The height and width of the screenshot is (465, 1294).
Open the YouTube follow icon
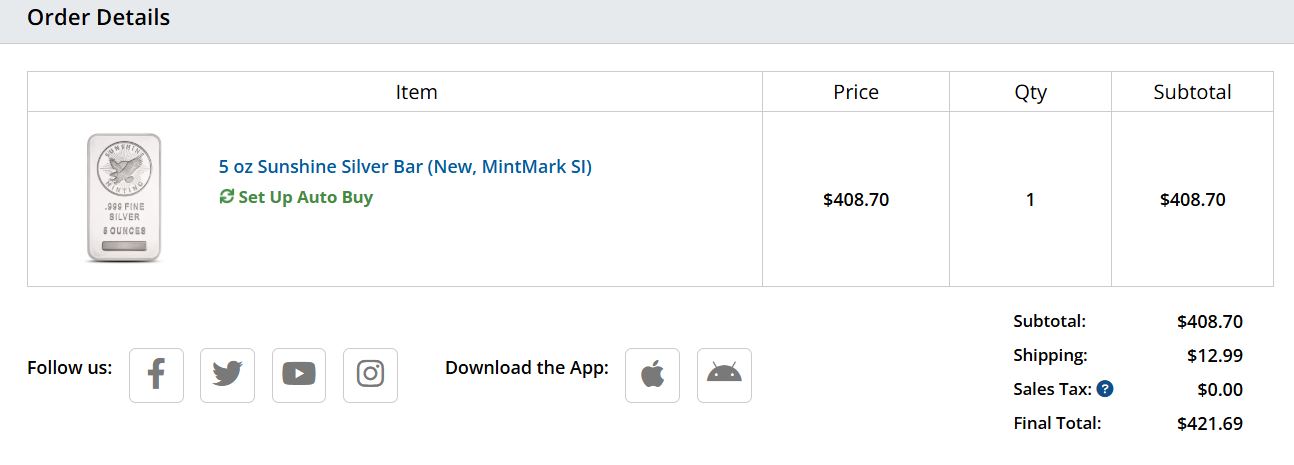click(x=299, y=375)
